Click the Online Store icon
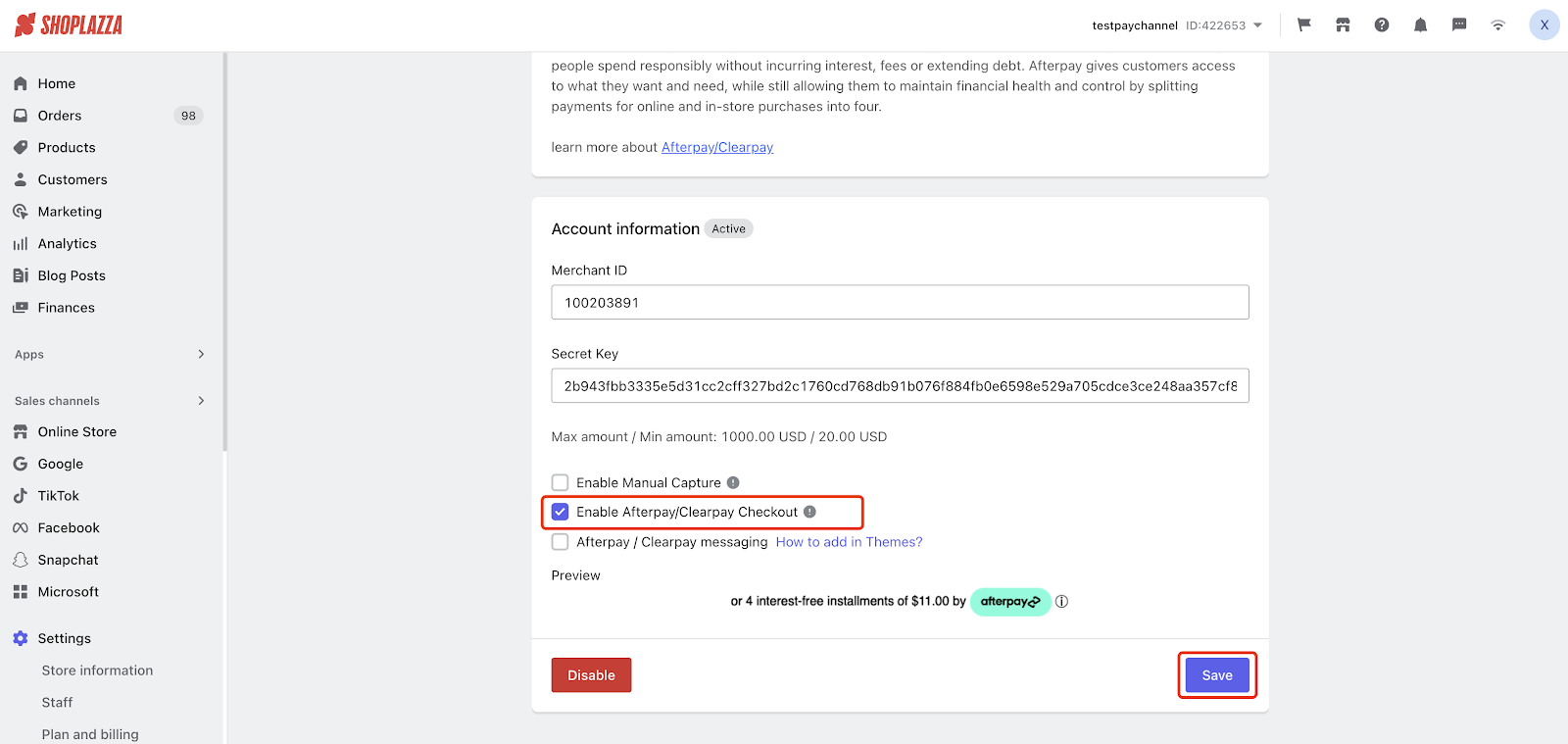The width and height of the screenshot is (1568, 744). (21, 432)
